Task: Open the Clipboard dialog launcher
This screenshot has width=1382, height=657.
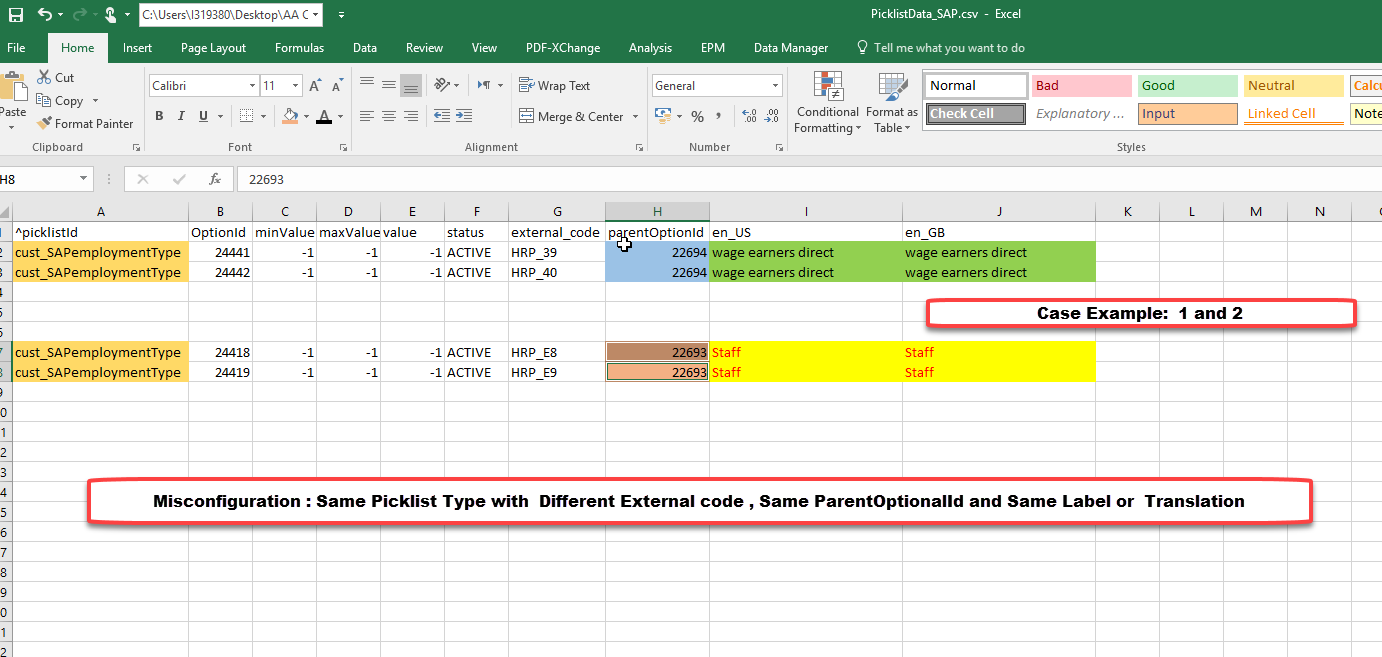Action: pos(136,147)
